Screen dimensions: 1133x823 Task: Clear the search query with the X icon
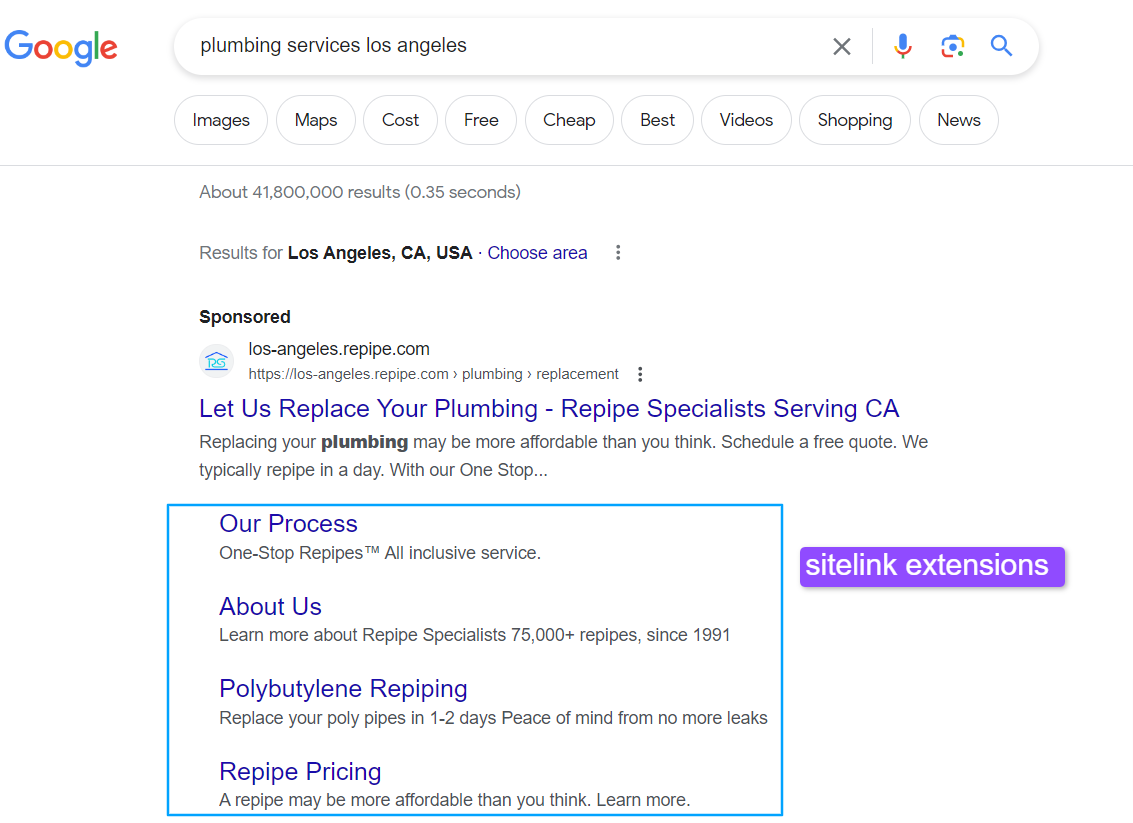841,46
